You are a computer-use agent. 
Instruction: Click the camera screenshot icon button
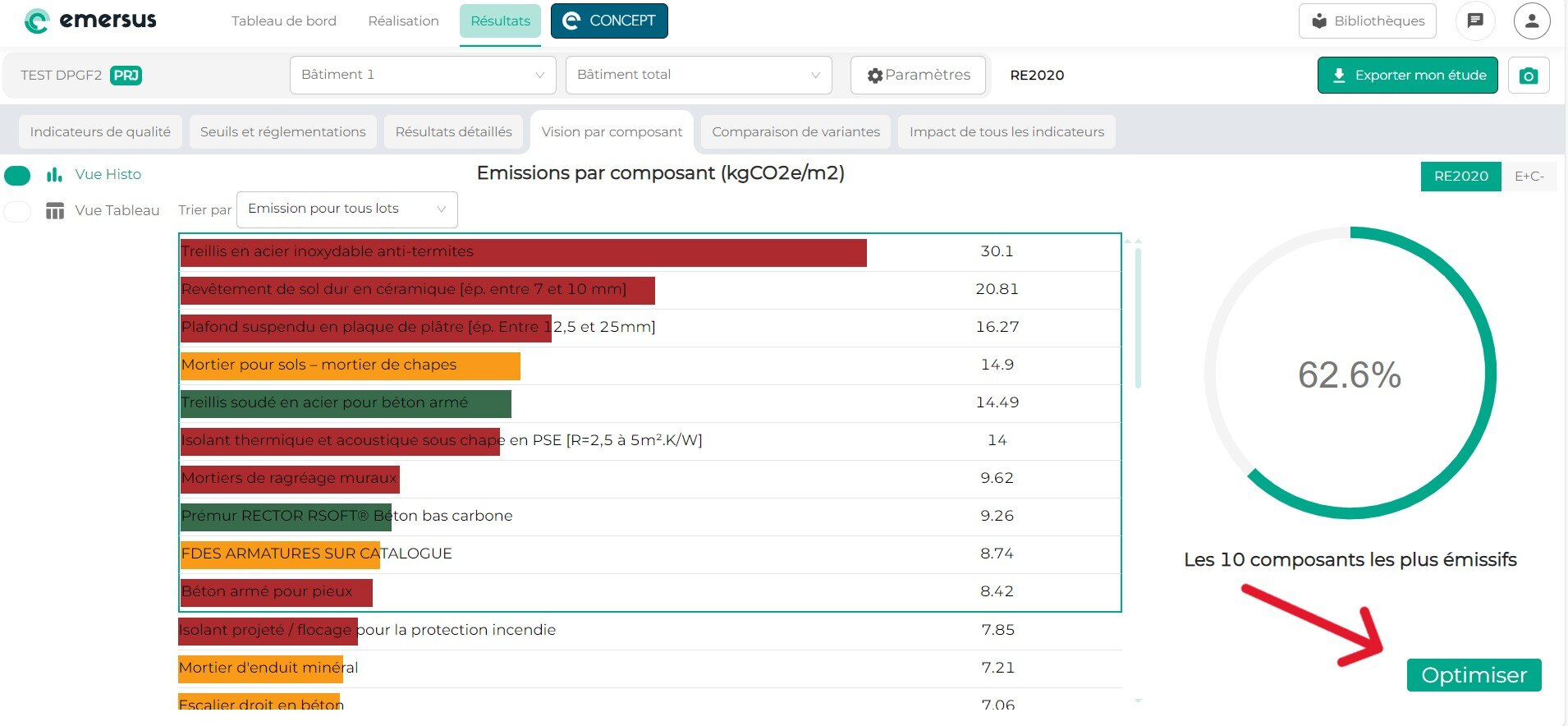click(1529, 76)
